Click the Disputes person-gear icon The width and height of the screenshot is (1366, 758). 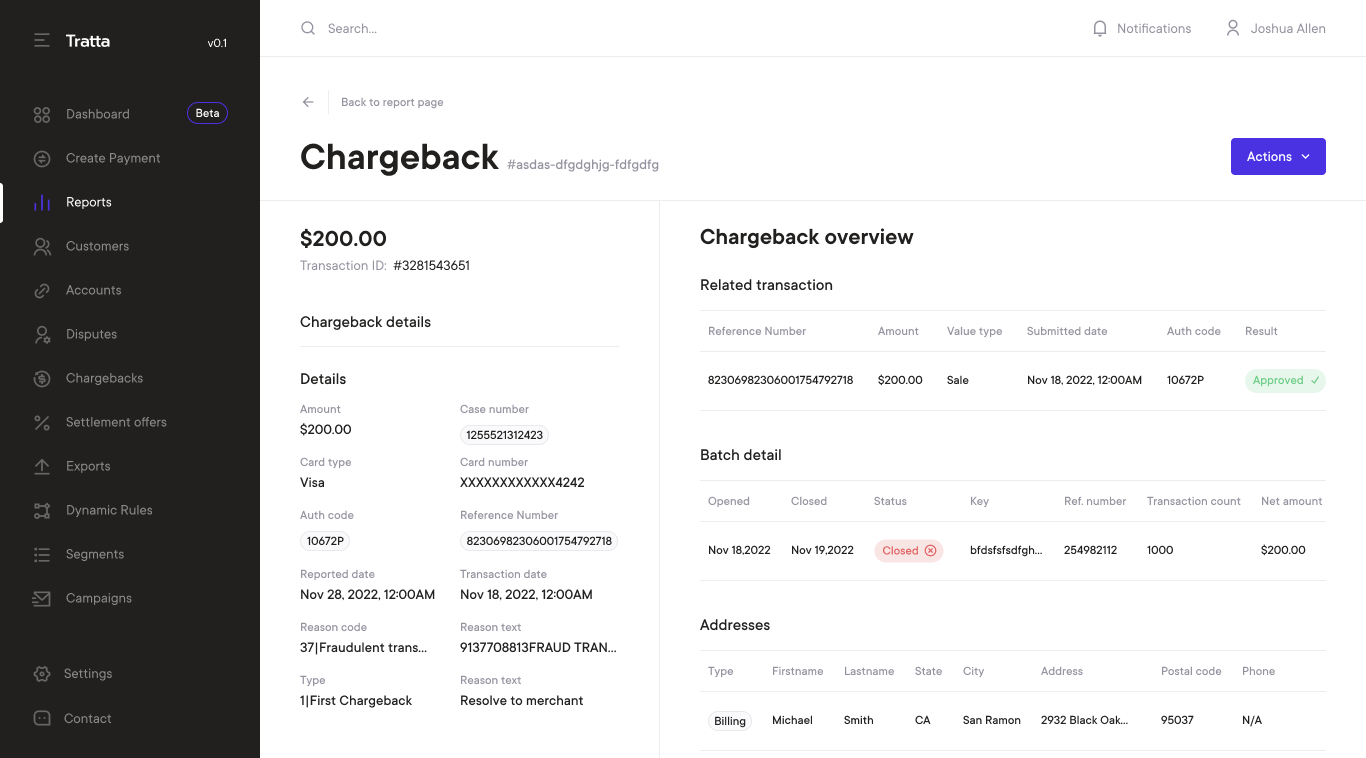(42, 334)
